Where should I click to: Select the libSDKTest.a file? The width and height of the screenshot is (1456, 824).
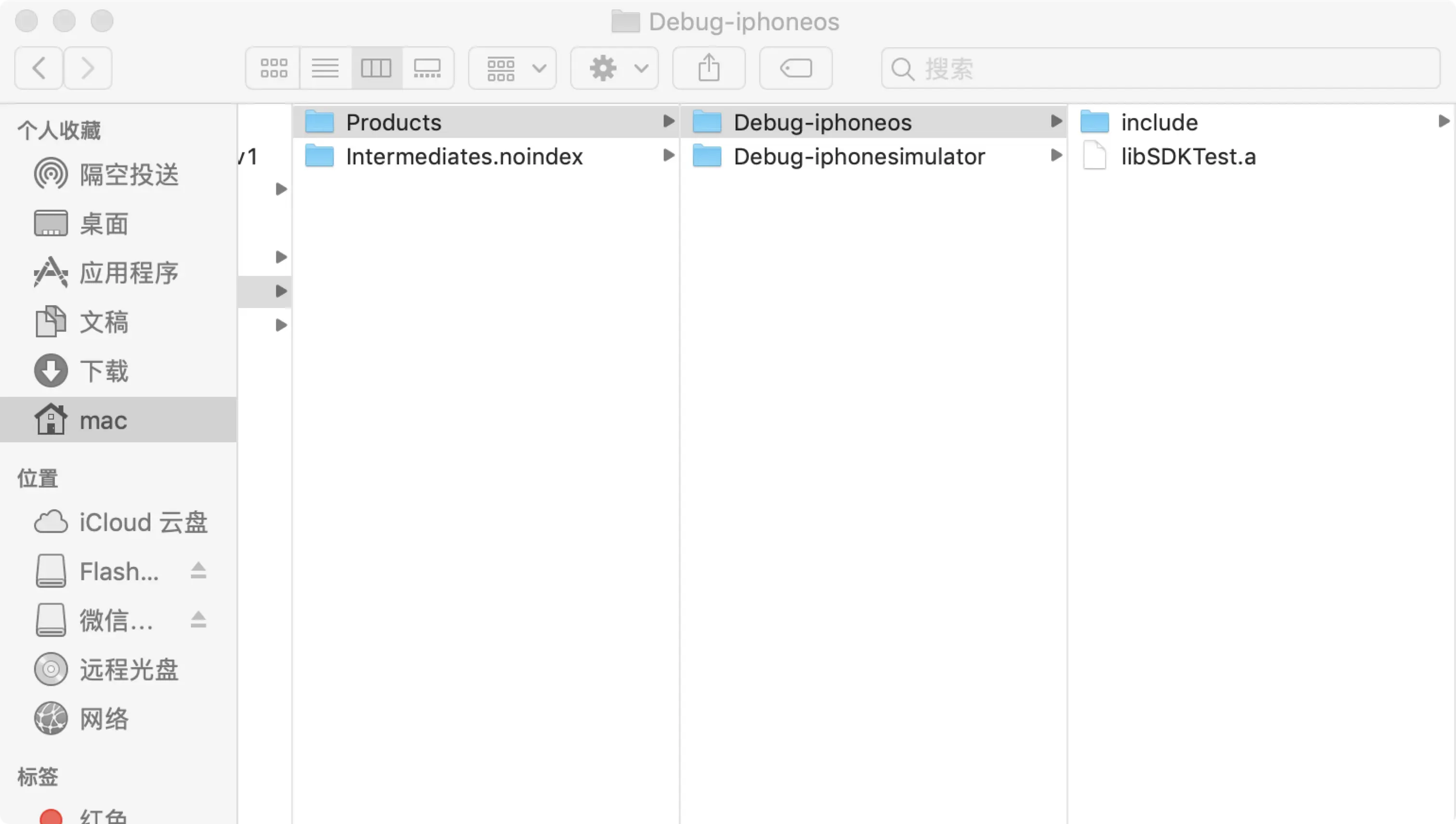(1188, 156)
